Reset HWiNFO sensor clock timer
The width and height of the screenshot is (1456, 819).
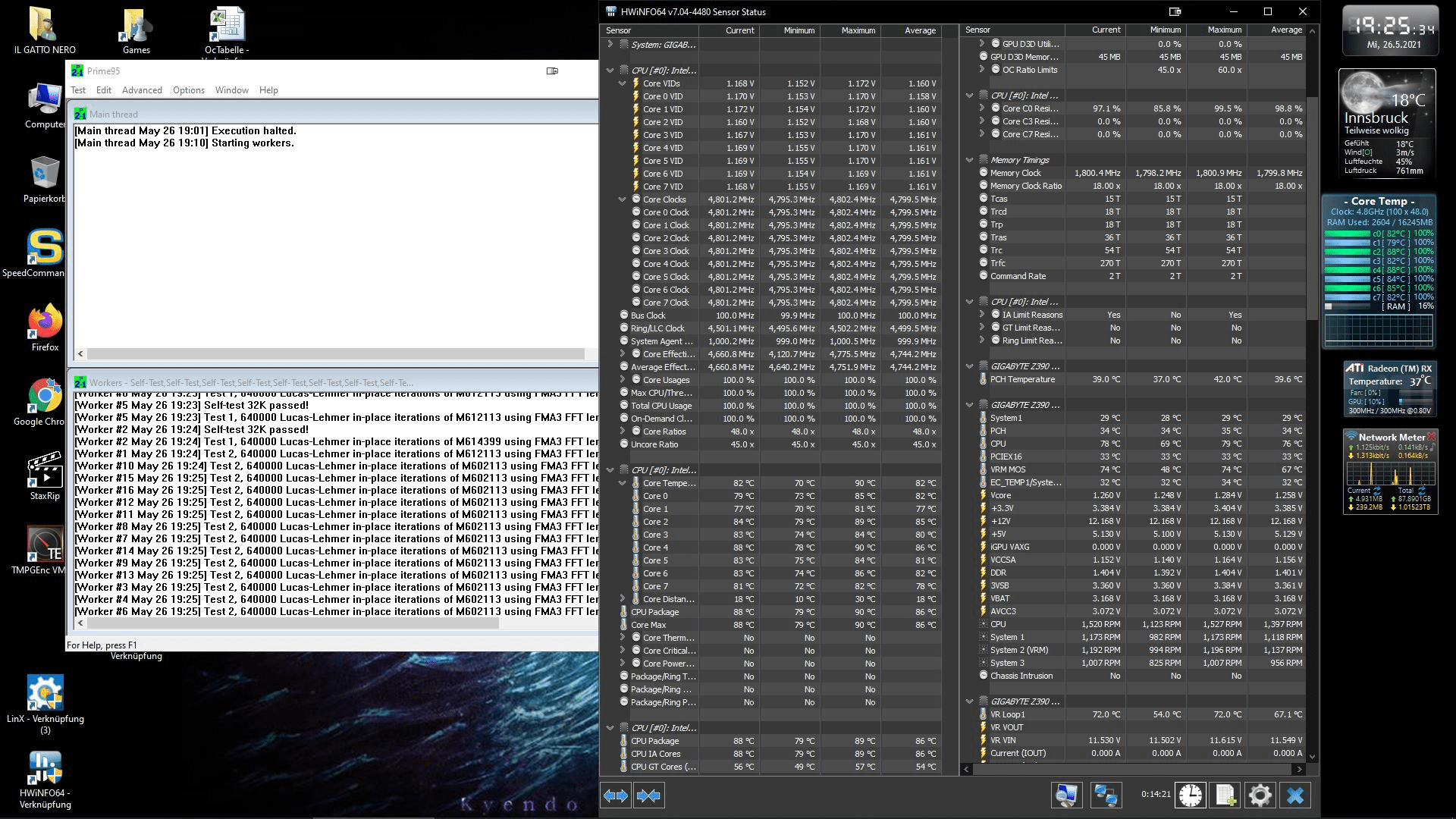(x=1191, y=795)
